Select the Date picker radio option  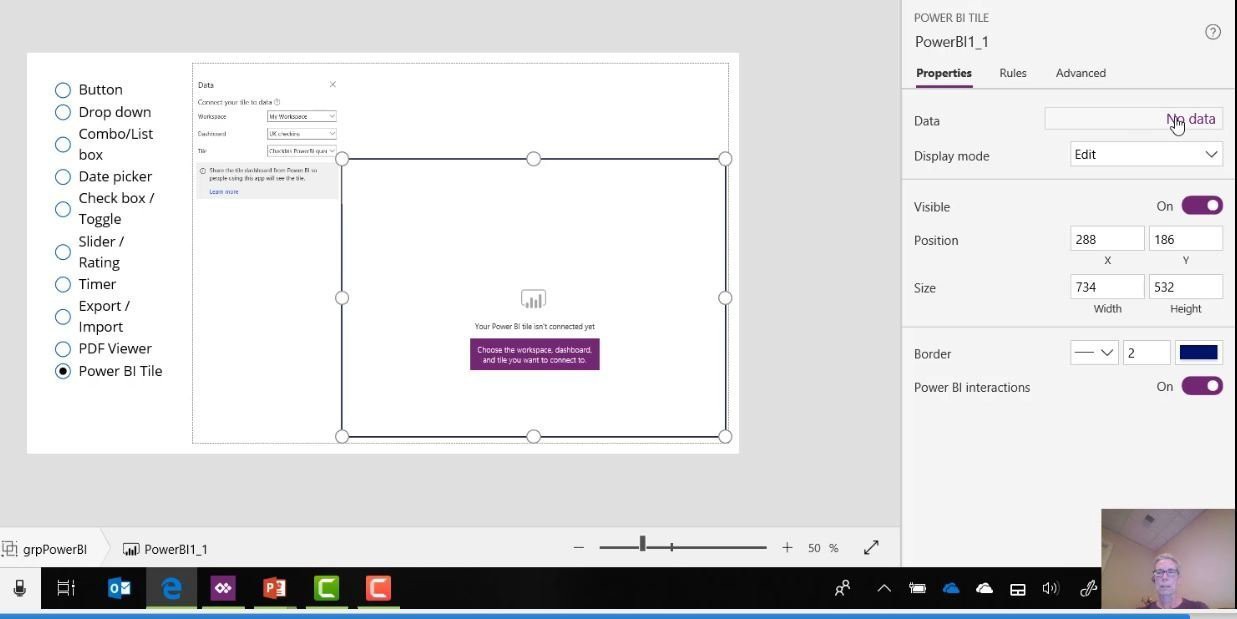(x=63, y=177)
